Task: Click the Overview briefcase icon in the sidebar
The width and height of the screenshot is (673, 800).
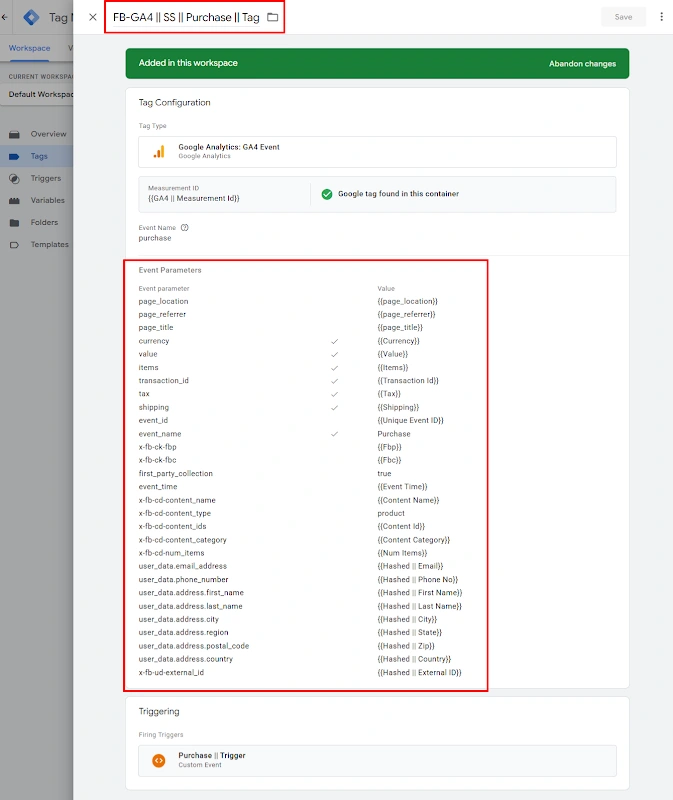Action: (x=14, y=134)
